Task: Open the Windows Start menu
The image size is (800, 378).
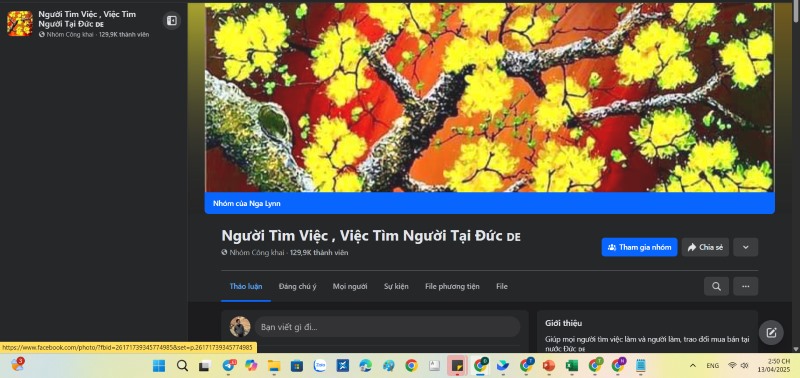Action: [x=159, y=366]
